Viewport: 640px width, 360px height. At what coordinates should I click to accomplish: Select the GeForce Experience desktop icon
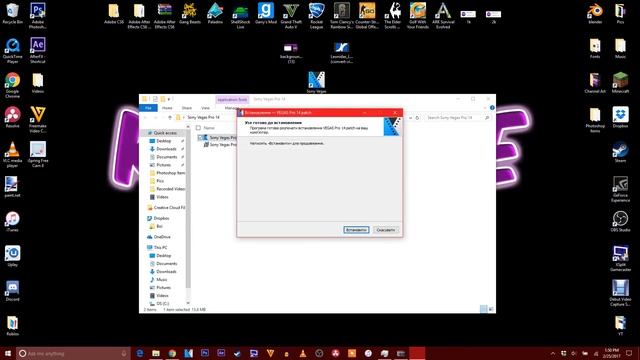click(620, 189)
